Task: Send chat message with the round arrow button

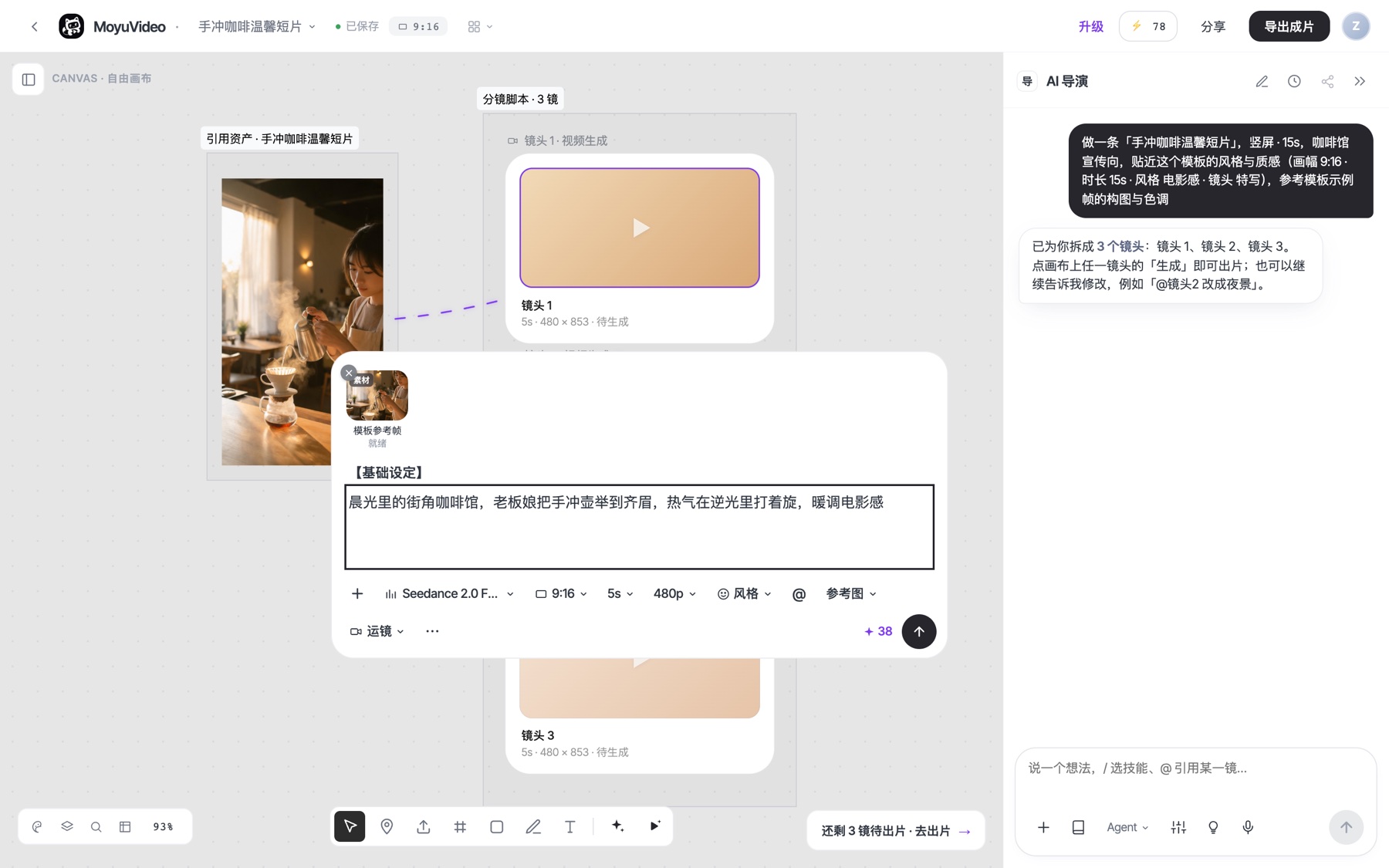Action: [1346, 827]
